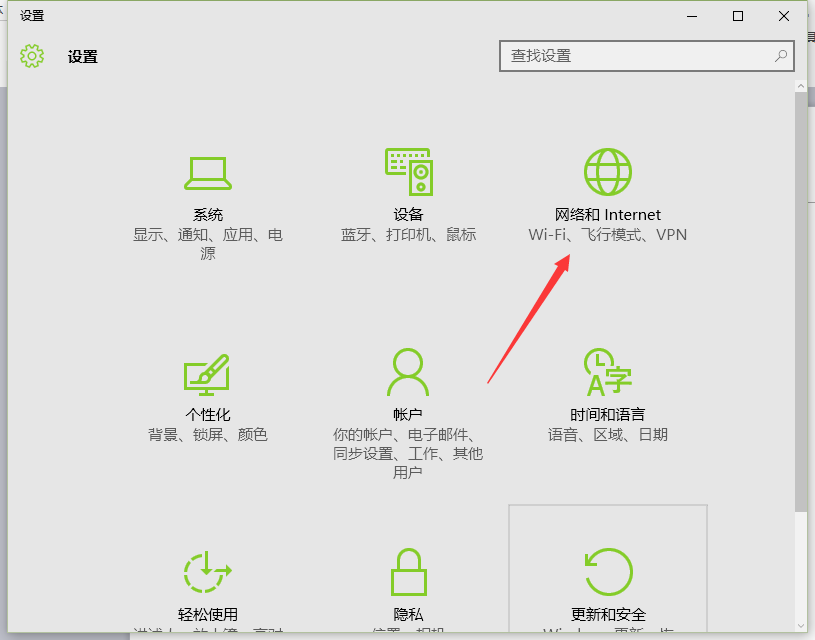Maximize the 设置 window
Viewport: 815px width, 640px height.
tap(738, 16)
